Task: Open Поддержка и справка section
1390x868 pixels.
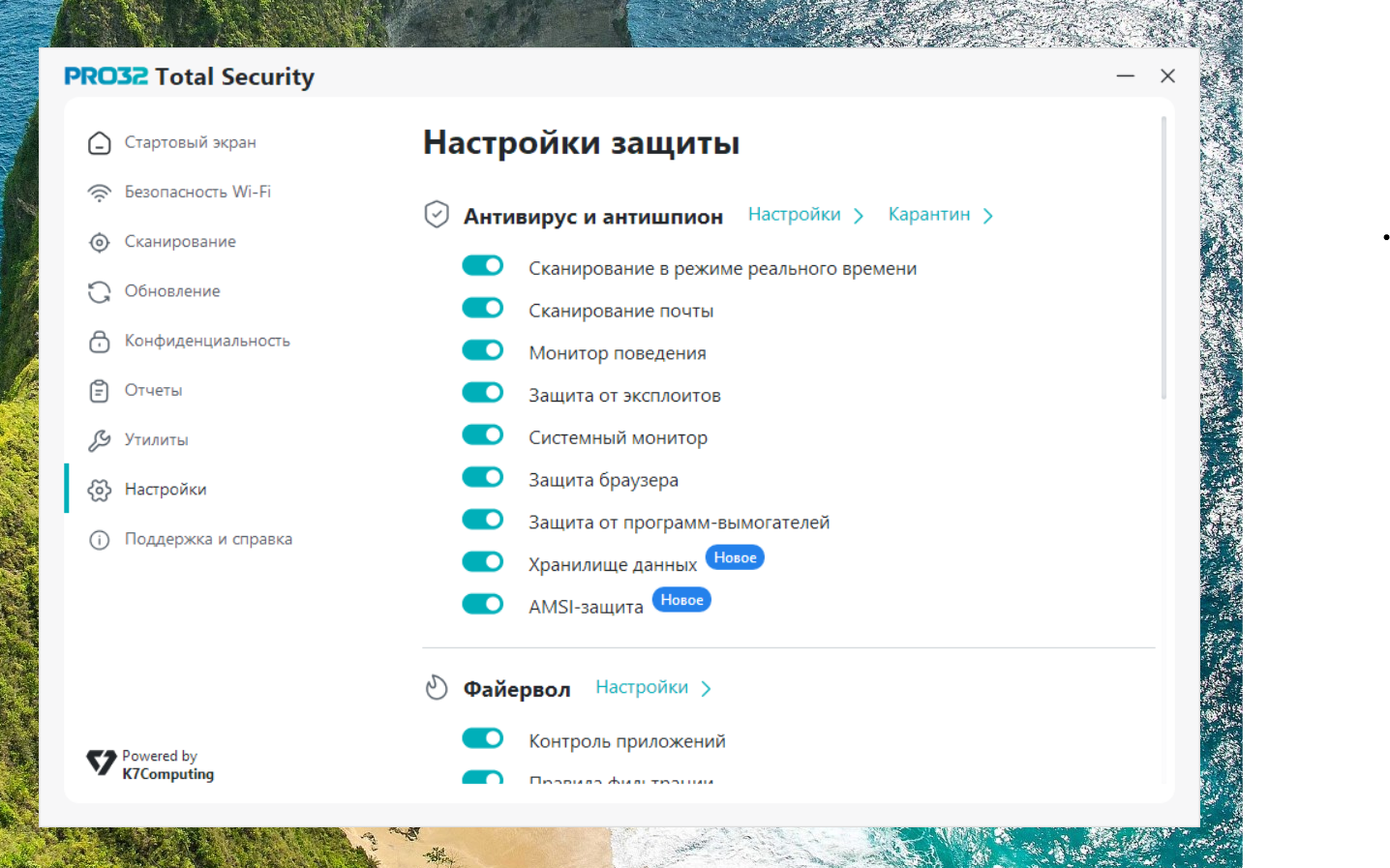Action: click(208, 539)
